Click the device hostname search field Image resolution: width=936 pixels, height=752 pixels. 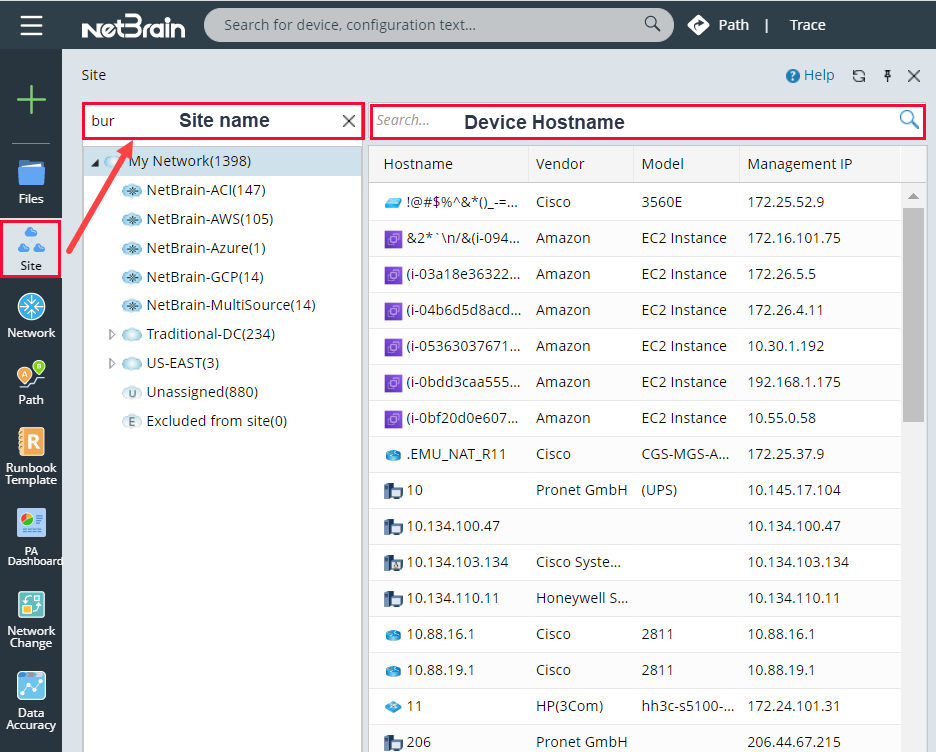click(x=600, y=121)
